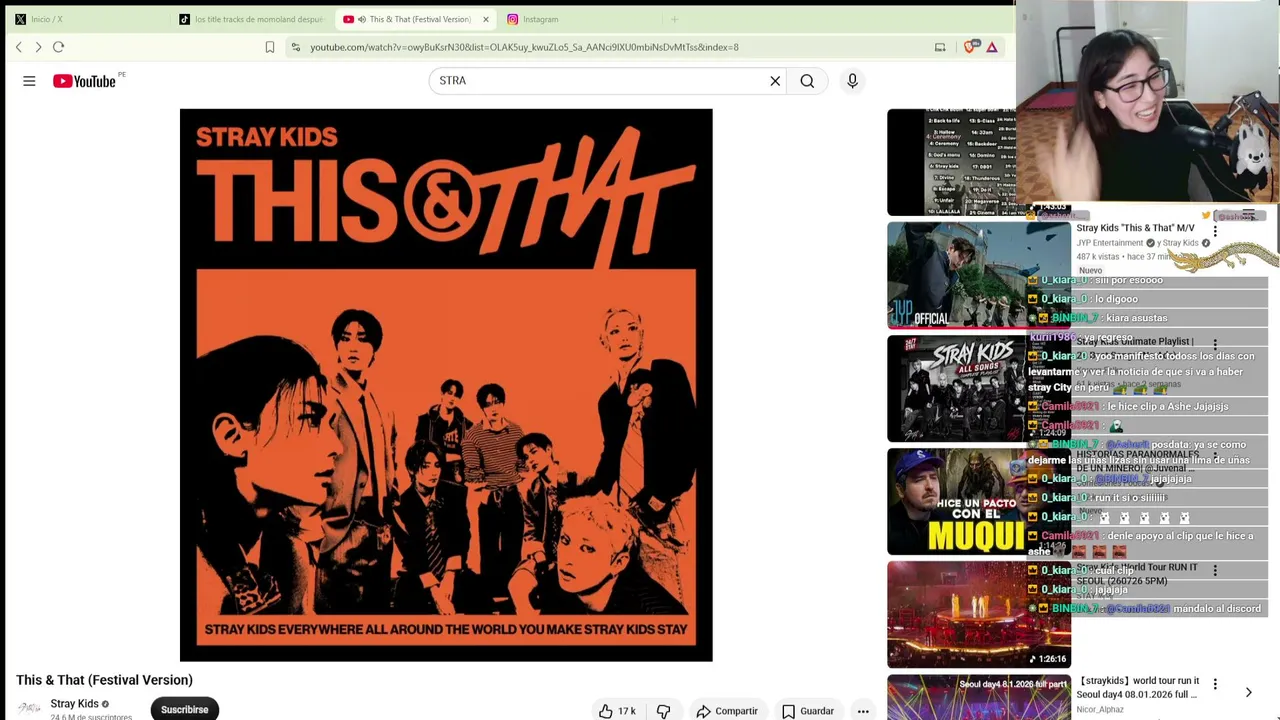Viewport: 1280px width, 720px height.
Task: Open the JYP Official M/V thumbnail
Action: coord(978,275)
